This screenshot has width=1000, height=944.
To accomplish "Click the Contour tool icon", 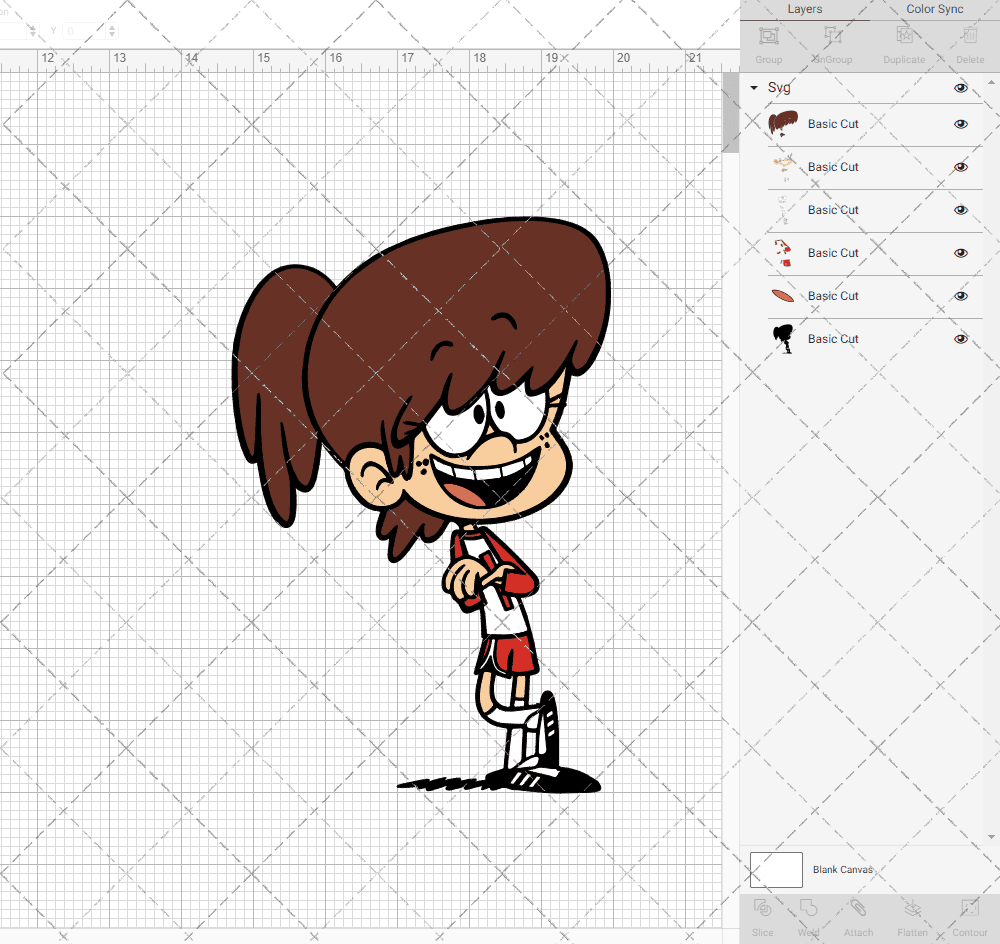I will 970,908.
